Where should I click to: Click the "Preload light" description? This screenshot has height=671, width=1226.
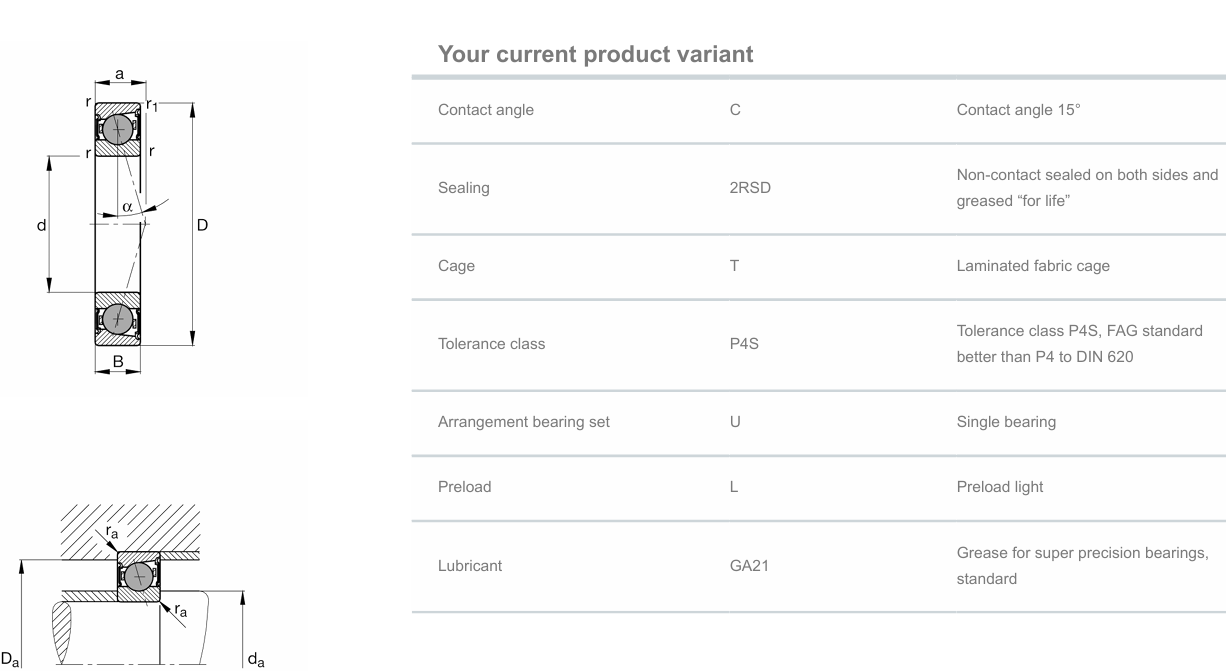coord(1000,488)
